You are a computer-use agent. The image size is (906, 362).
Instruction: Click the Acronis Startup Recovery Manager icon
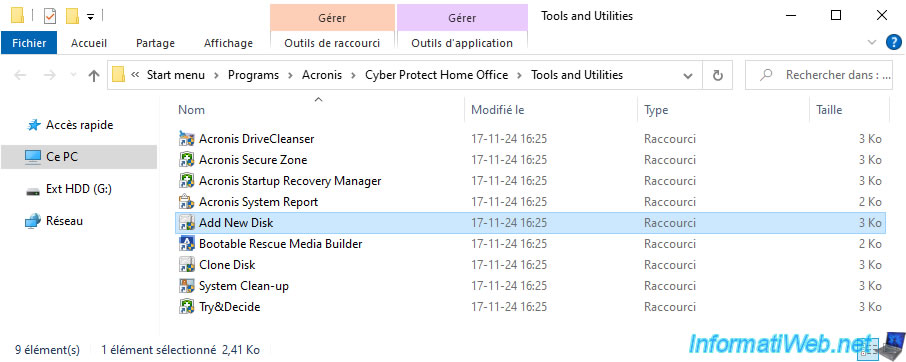[186, 181]
